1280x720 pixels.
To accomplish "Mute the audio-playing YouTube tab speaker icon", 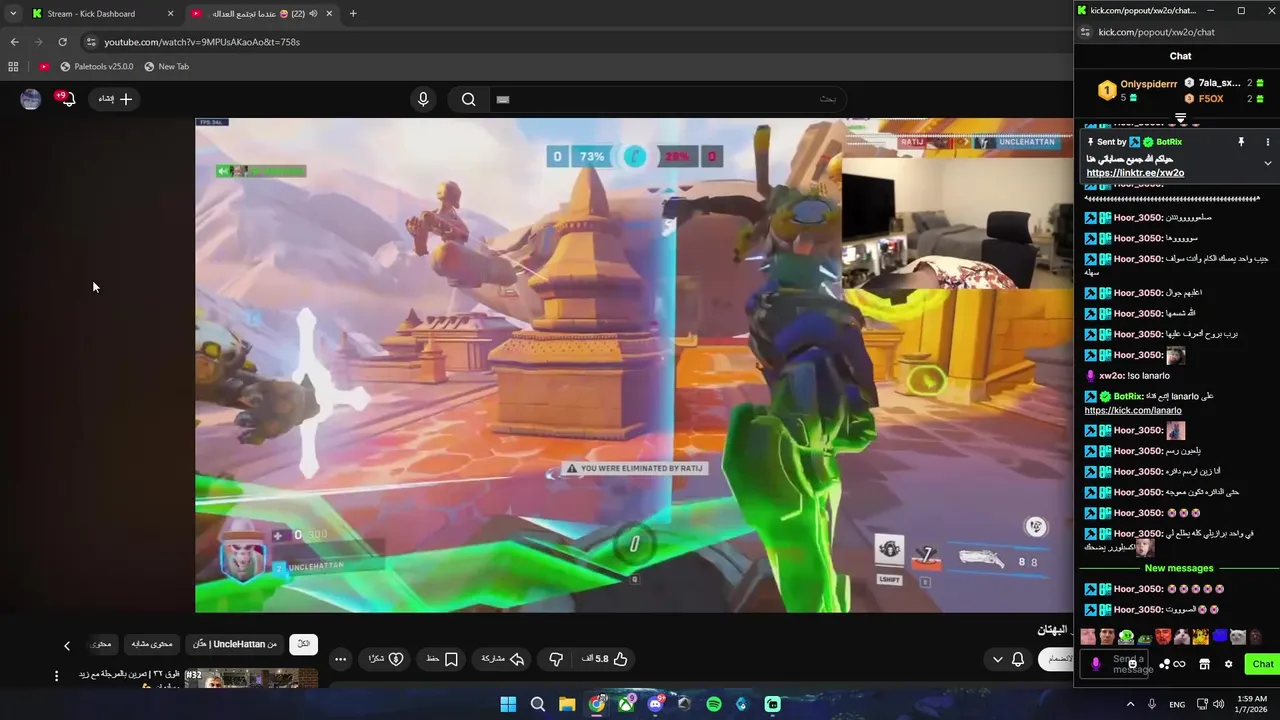I will tap(313, 14).
